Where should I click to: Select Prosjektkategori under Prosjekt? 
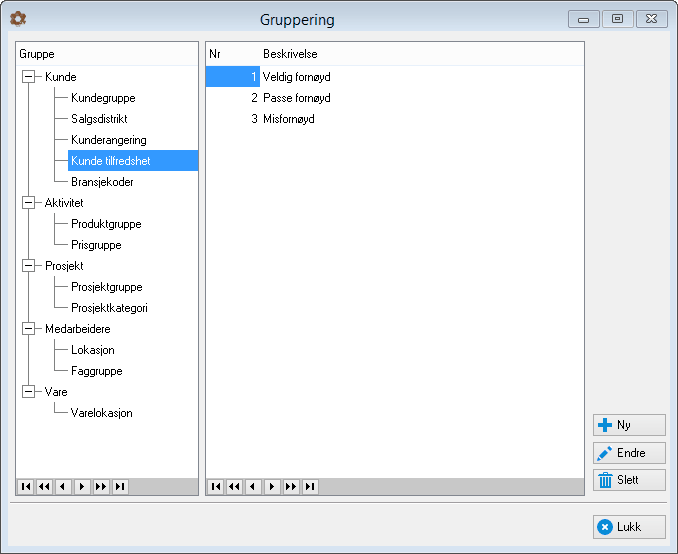109,308
